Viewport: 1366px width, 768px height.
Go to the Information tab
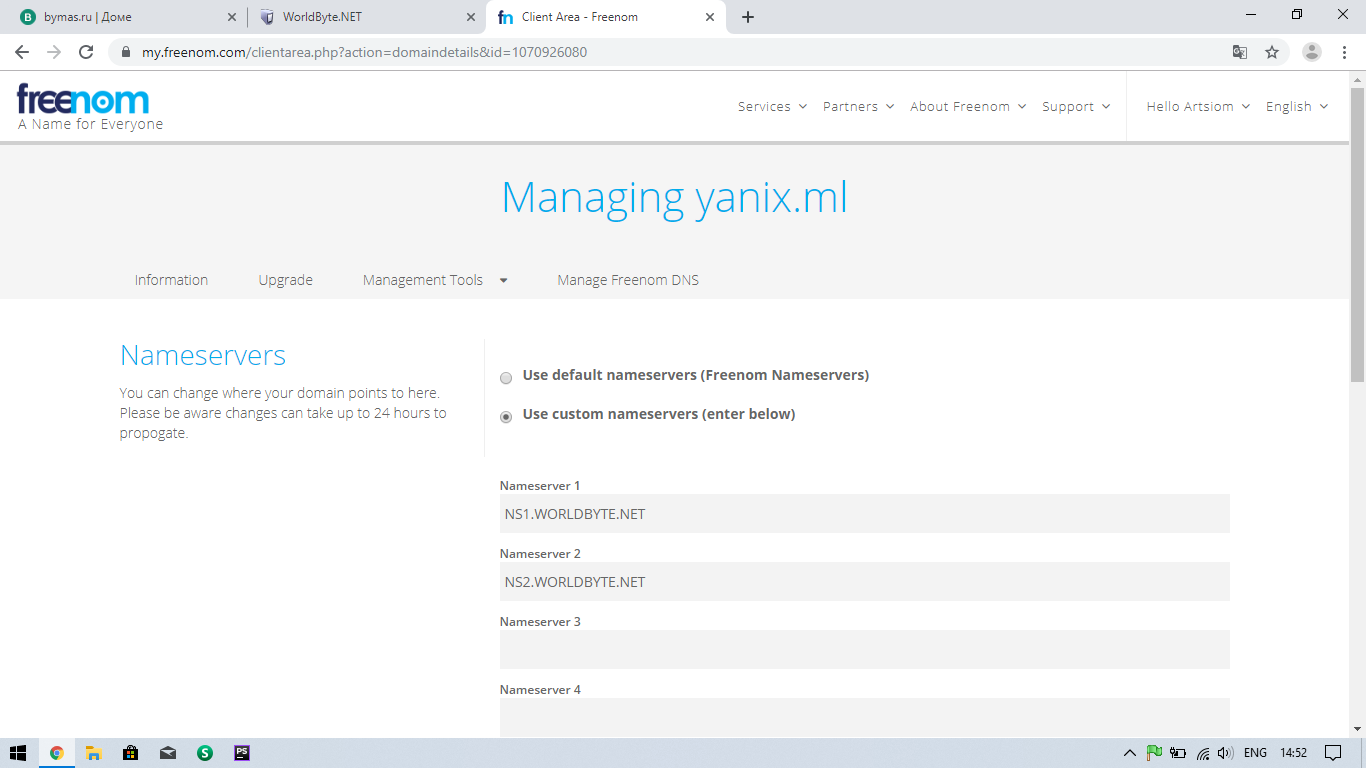click(x=171, y=280)
